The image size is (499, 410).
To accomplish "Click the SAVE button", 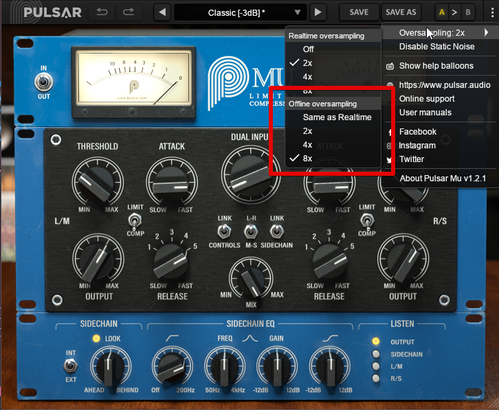I will [x=359, y=13].
